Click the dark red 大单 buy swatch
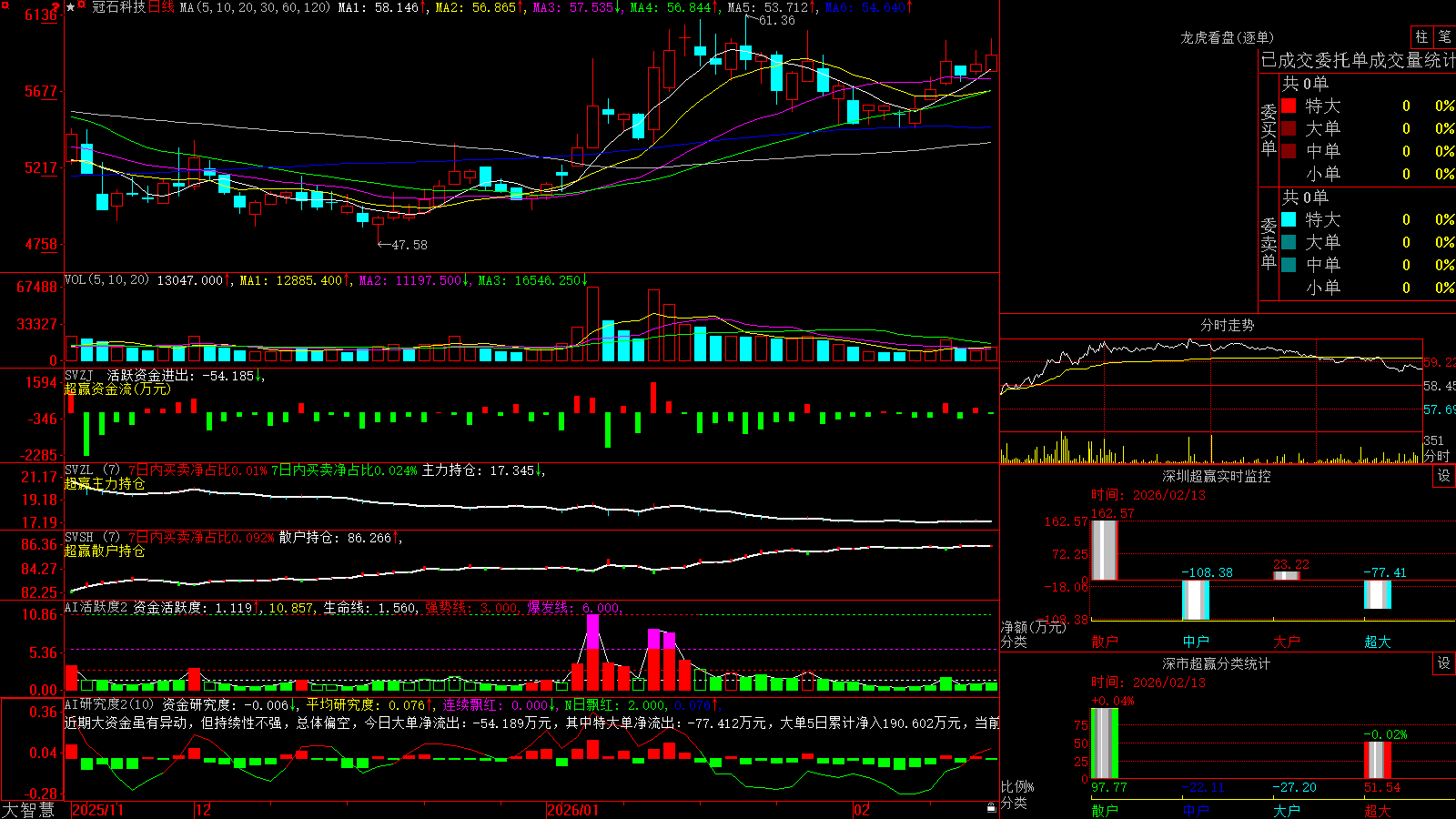 [1289, 128]
